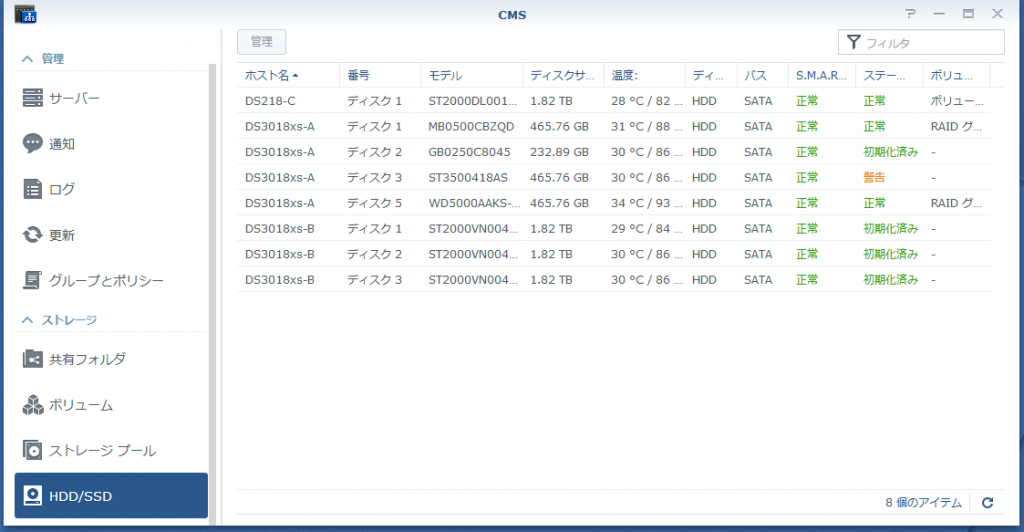The image size is (1024, 532).
Task: Click the 管理 button above the table
Action: (x=261, y=42)
